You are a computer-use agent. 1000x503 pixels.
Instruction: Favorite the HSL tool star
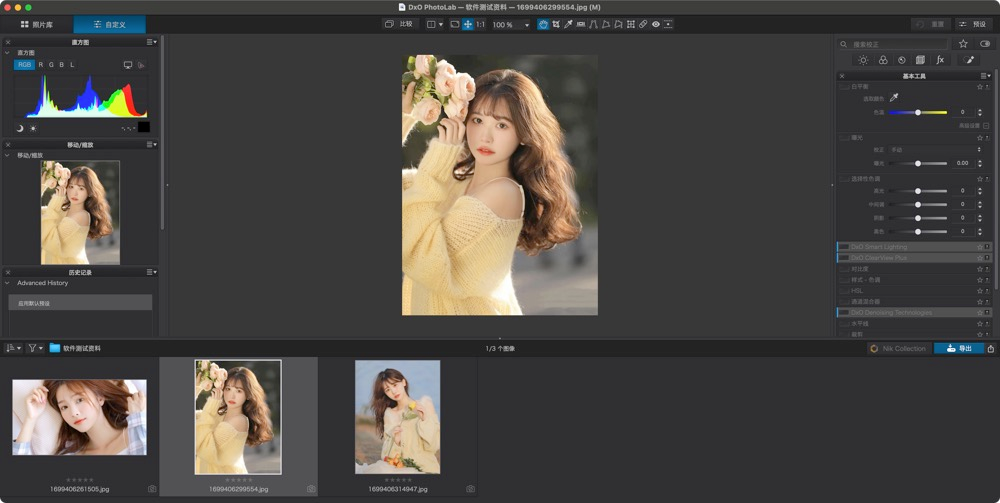click(980, 291)
